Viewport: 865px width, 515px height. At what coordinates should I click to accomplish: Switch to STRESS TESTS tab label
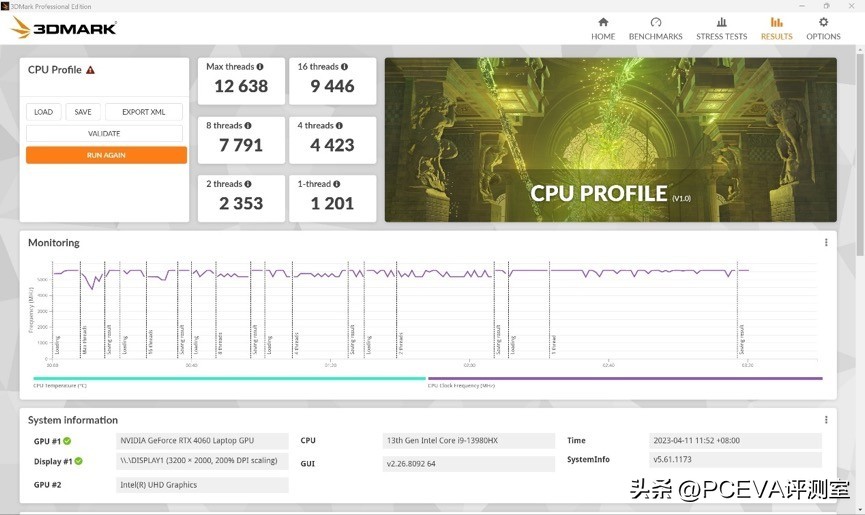point(722,36)
